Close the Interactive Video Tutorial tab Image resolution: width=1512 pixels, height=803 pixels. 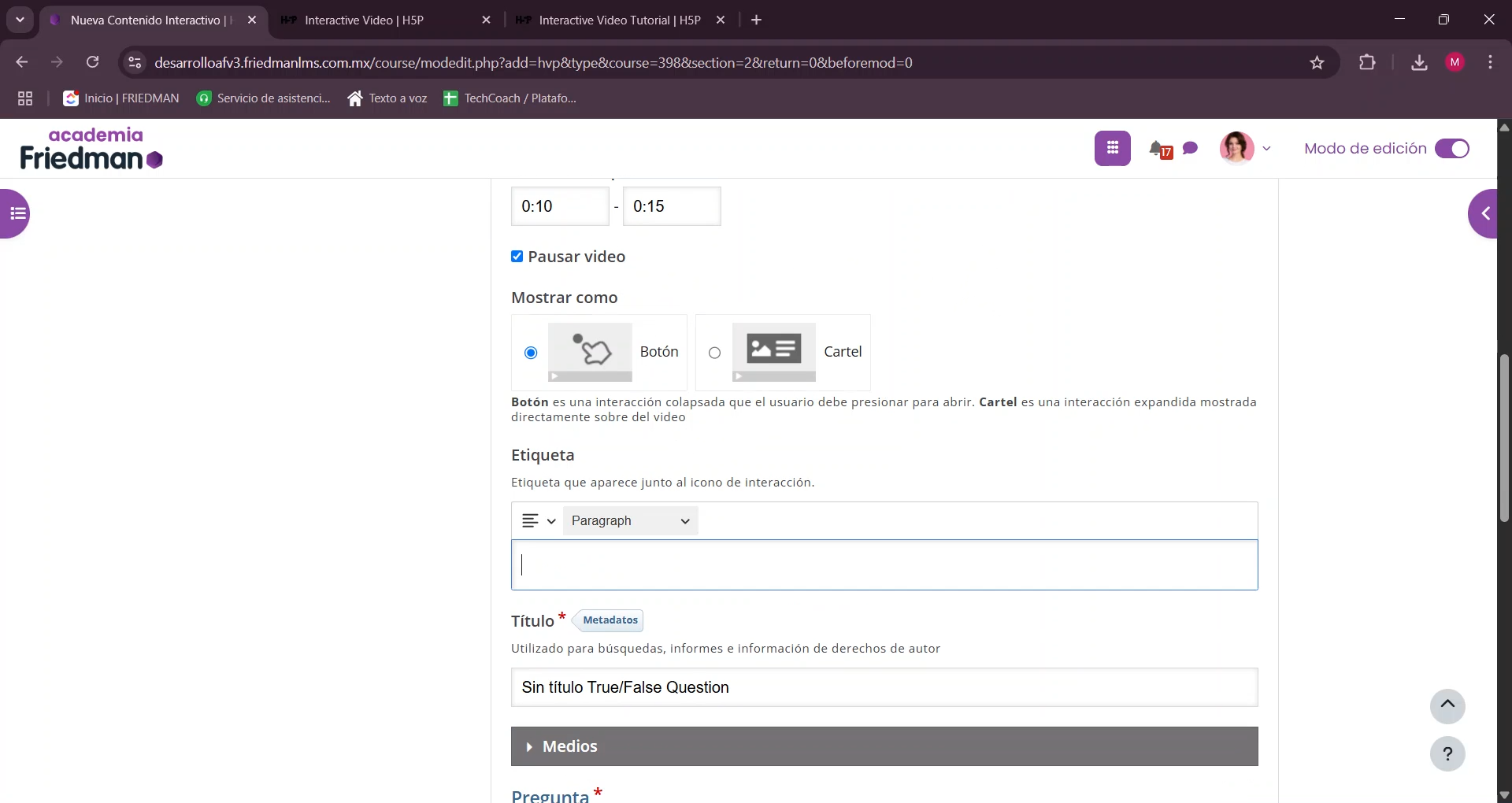pos(720,20)
